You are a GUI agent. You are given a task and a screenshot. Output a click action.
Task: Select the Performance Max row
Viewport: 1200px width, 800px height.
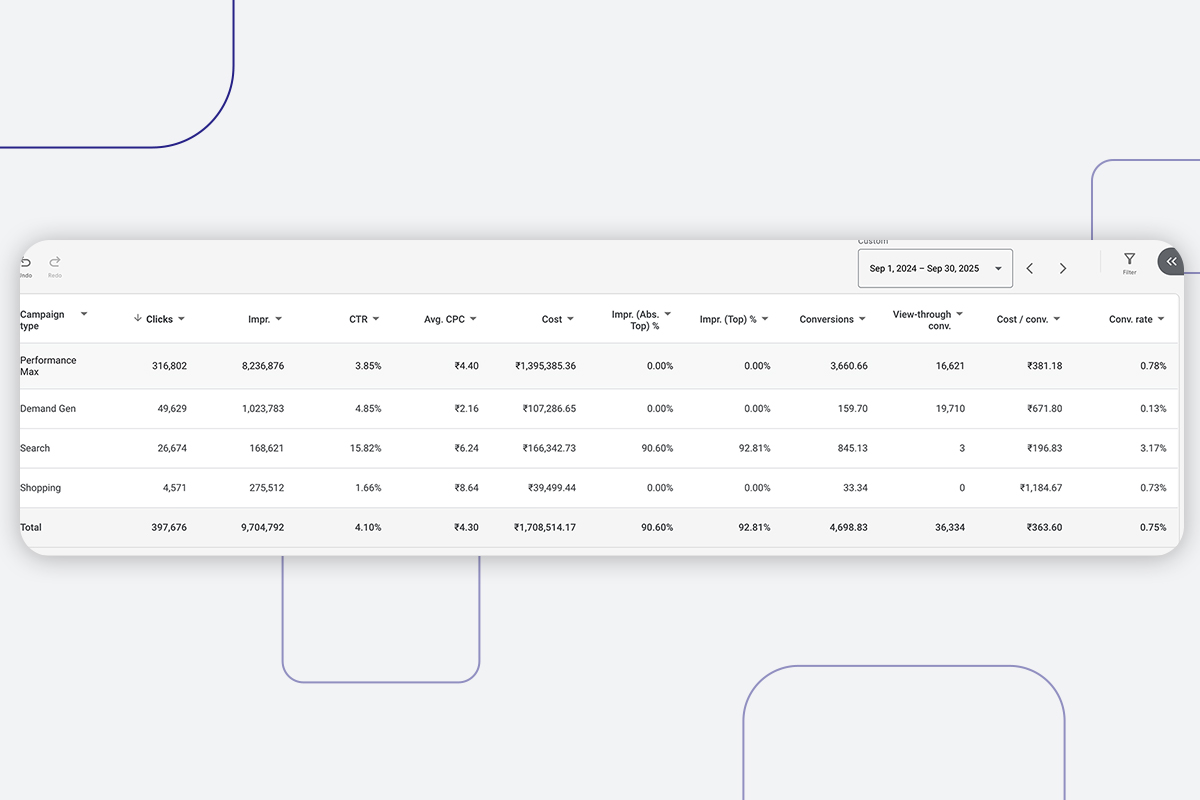[x=48, y=366]
